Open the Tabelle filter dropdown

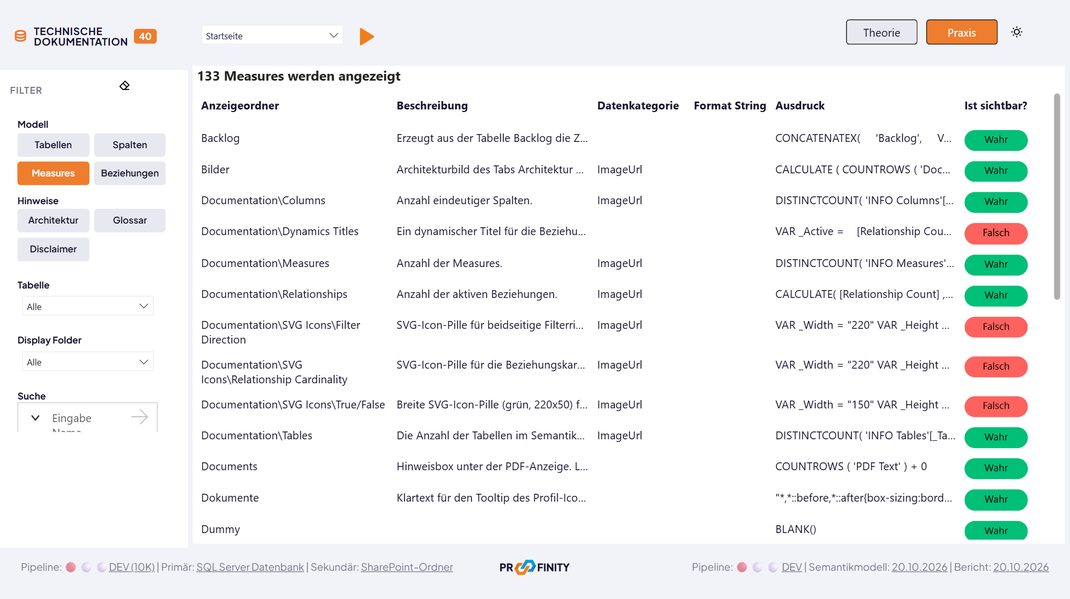[x=87, y=306]
